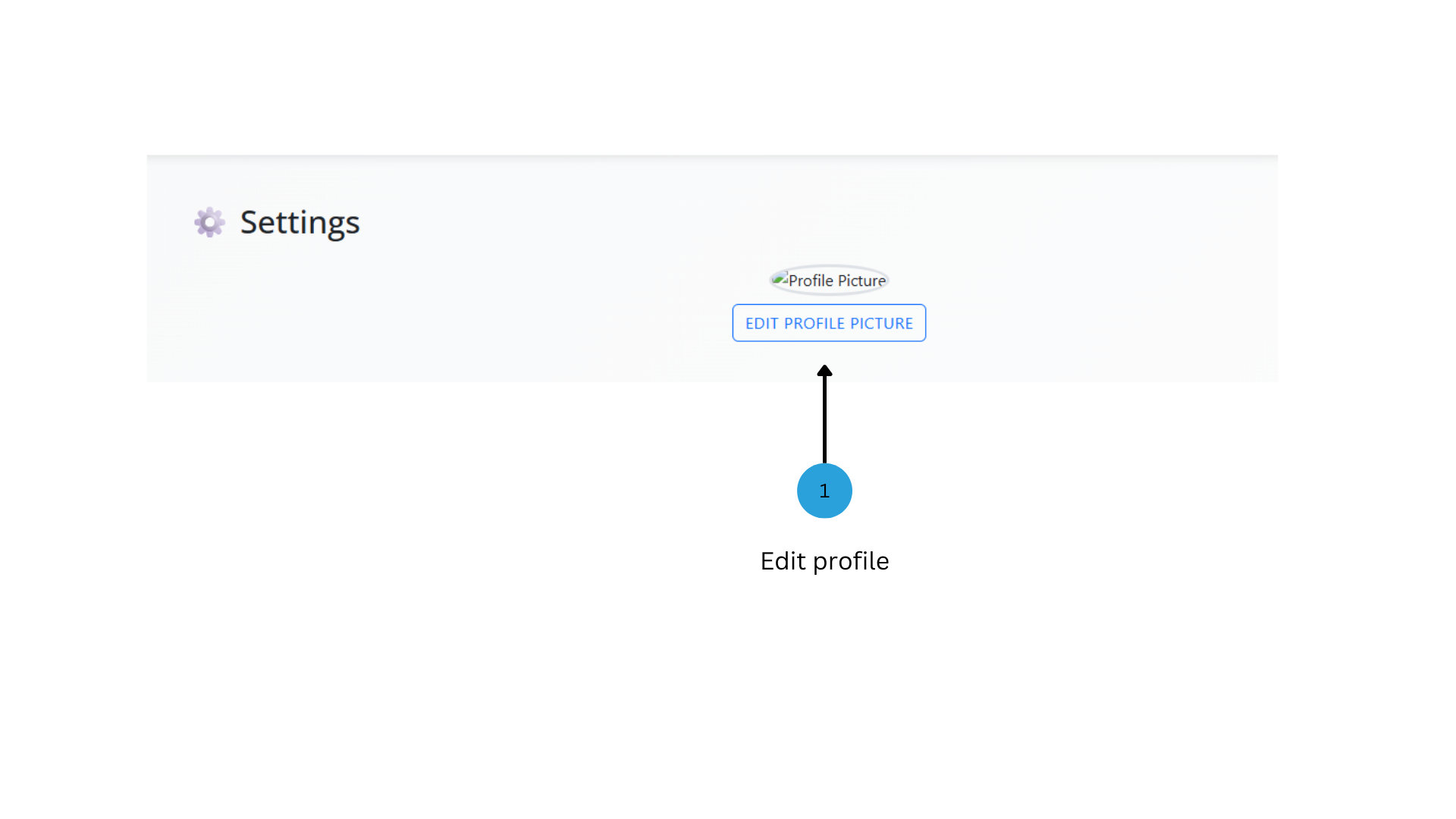This screenshot has width=1456, height=819.
Task: Click the word profile in the bottom caption
Action: 851,562
